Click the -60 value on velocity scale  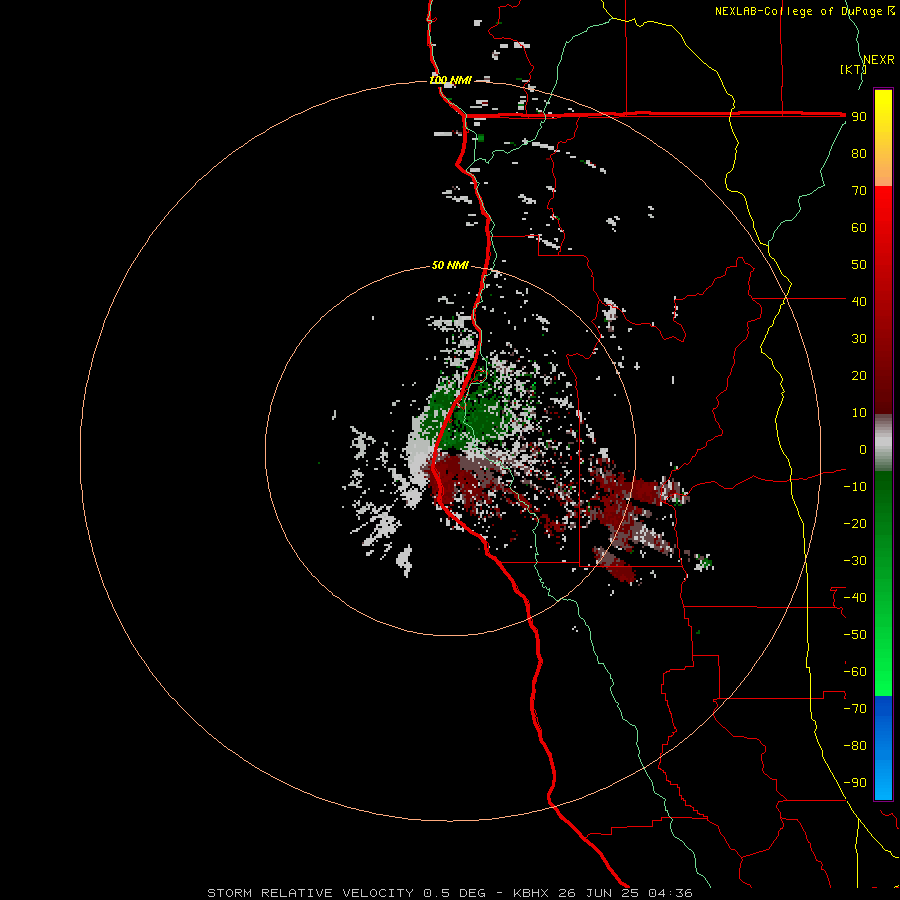tap(855, 672)
